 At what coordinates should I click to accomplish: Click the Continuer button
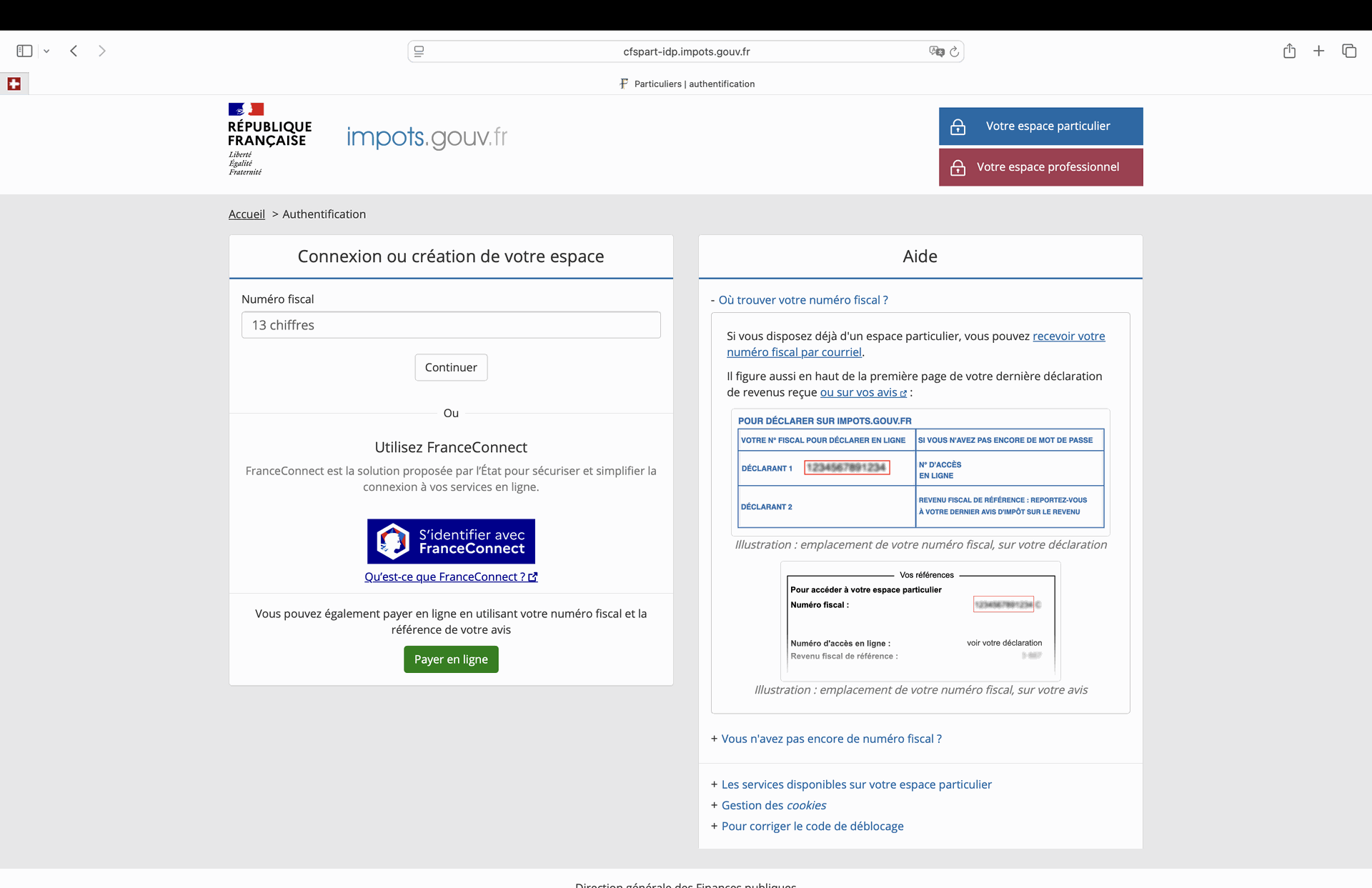[451, 367]
